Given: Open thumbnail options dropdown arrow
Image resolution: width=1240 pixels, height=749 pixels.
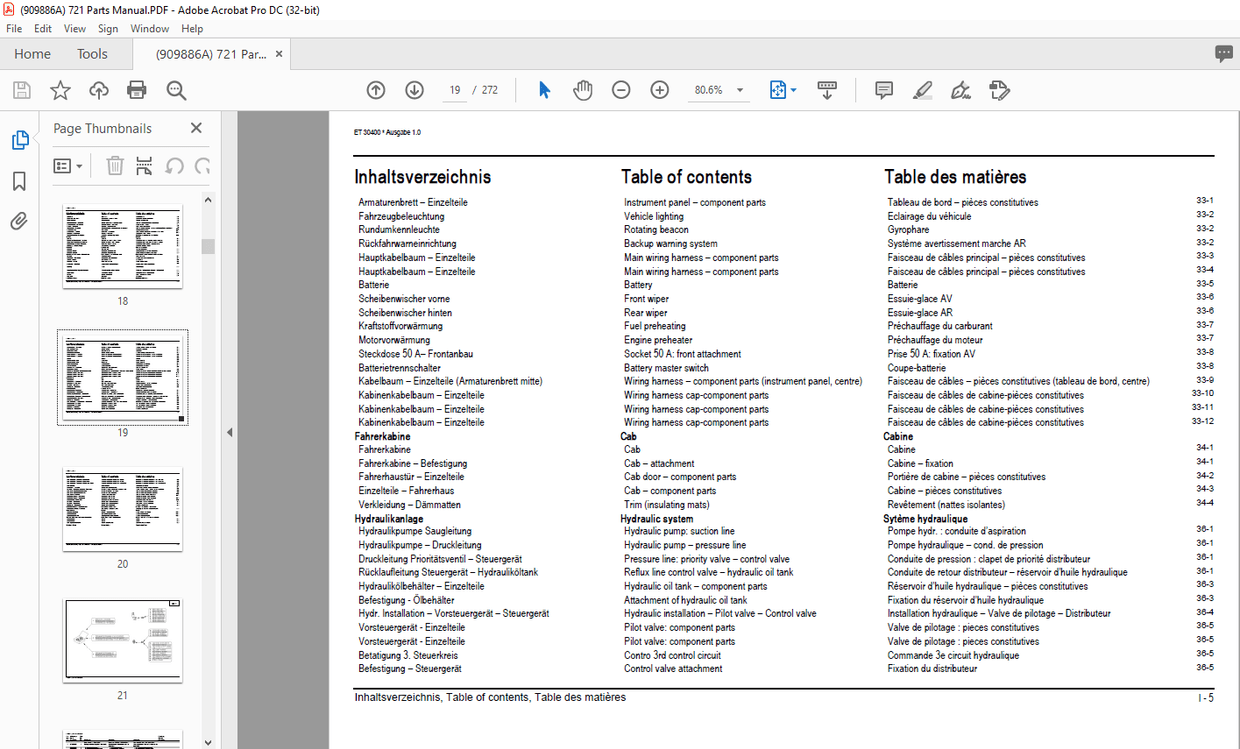Looking at the screenshot, I should [79, 165].
